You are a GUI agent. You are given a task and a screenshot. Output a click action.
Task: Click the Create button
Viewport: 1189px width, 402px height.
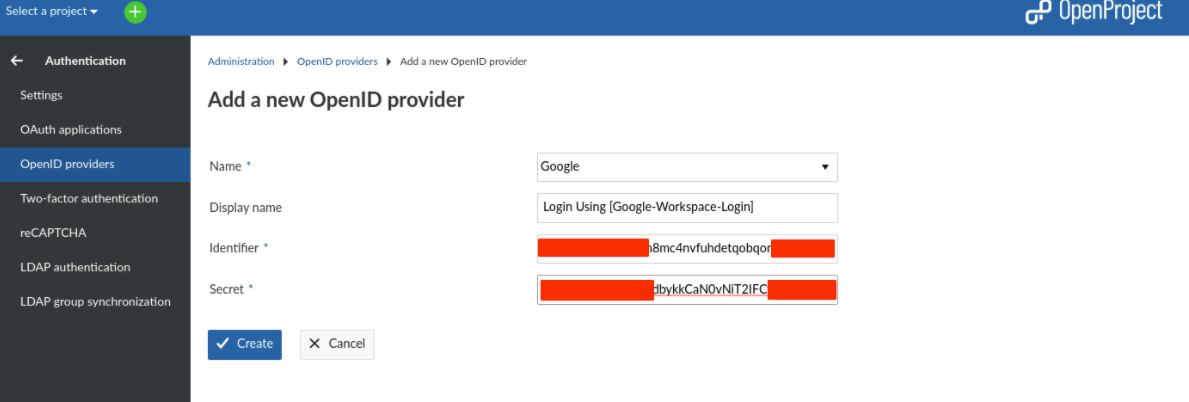click(x=245, y=344)
